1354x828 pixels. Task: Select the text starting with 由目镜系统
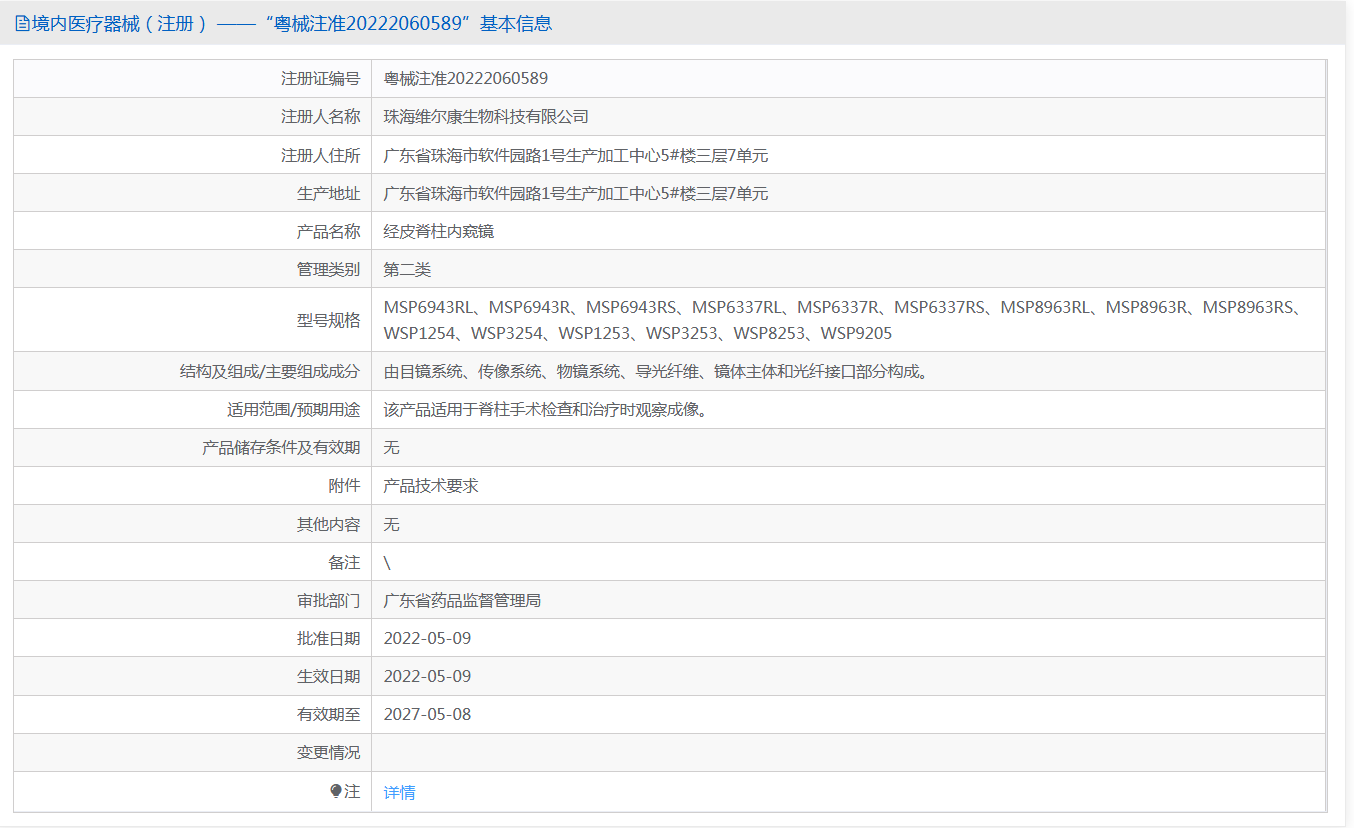(656, 372)
